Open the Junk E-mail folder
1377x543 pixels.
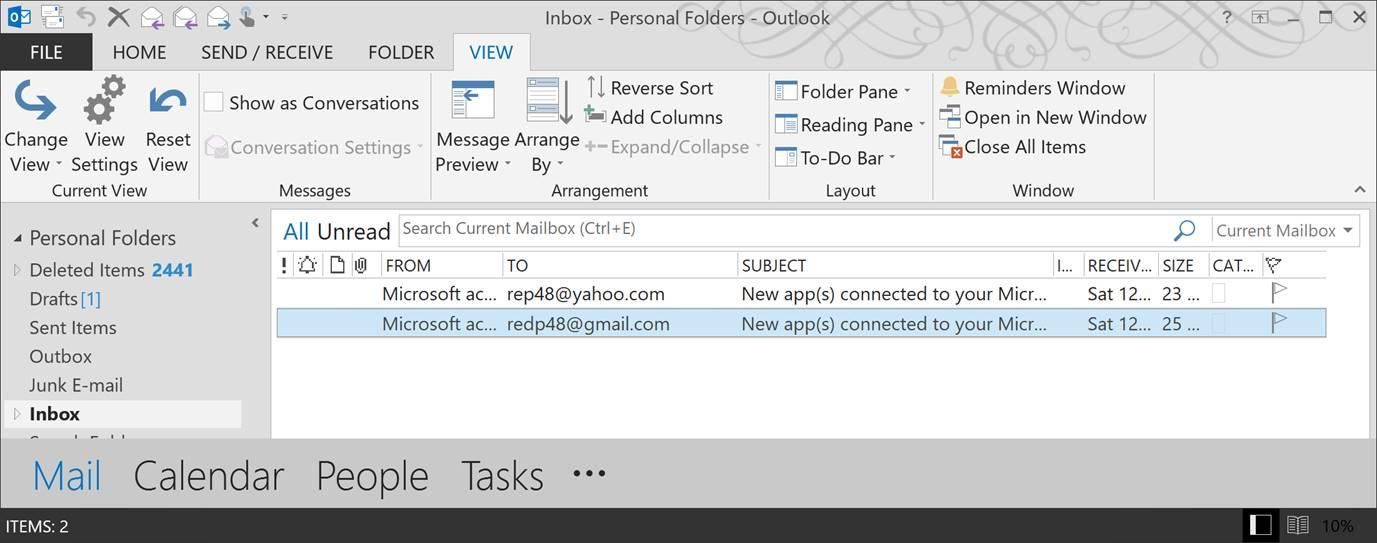76,385
